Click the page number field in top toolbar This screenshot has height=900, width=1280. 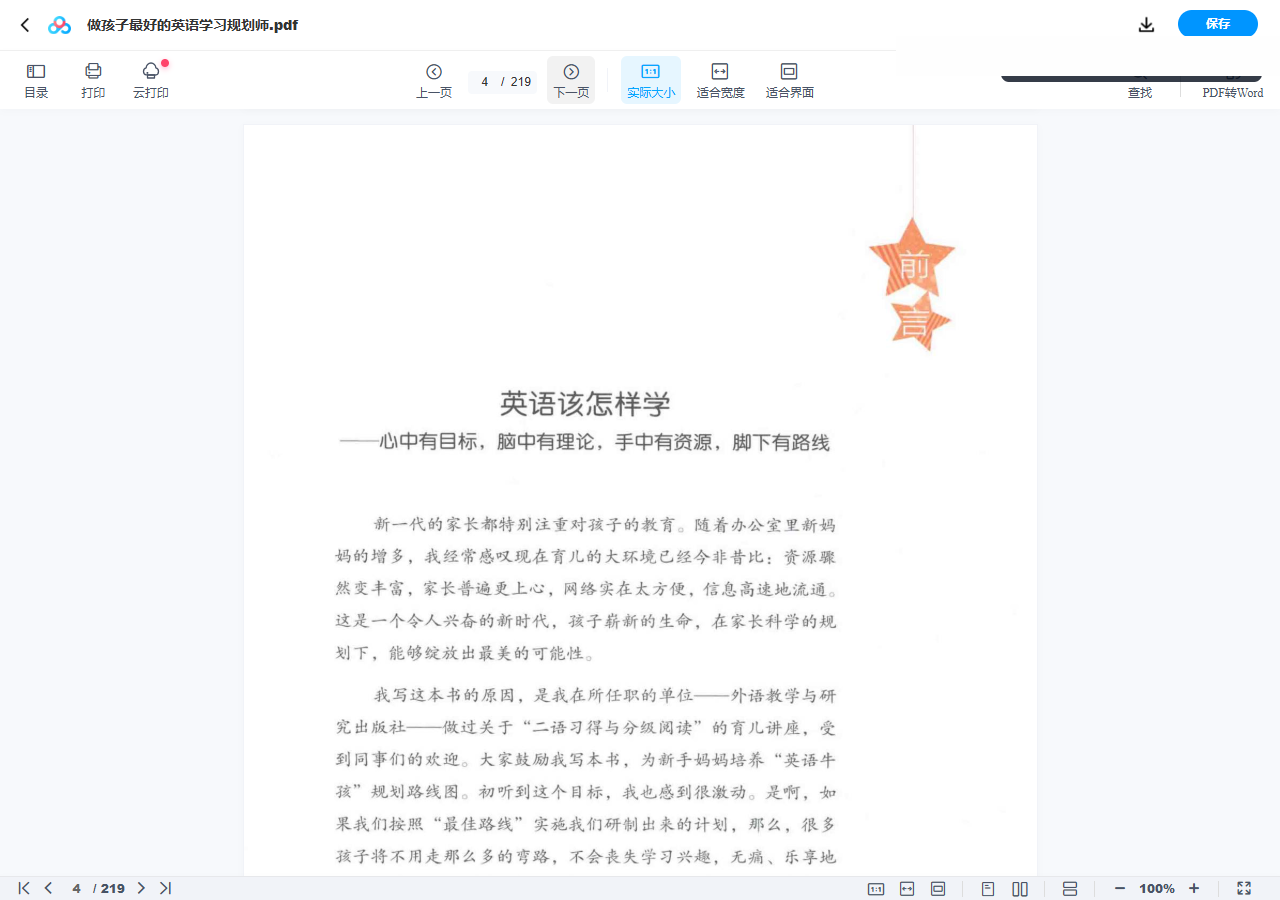pyautogui.click(x=485, y=82)
